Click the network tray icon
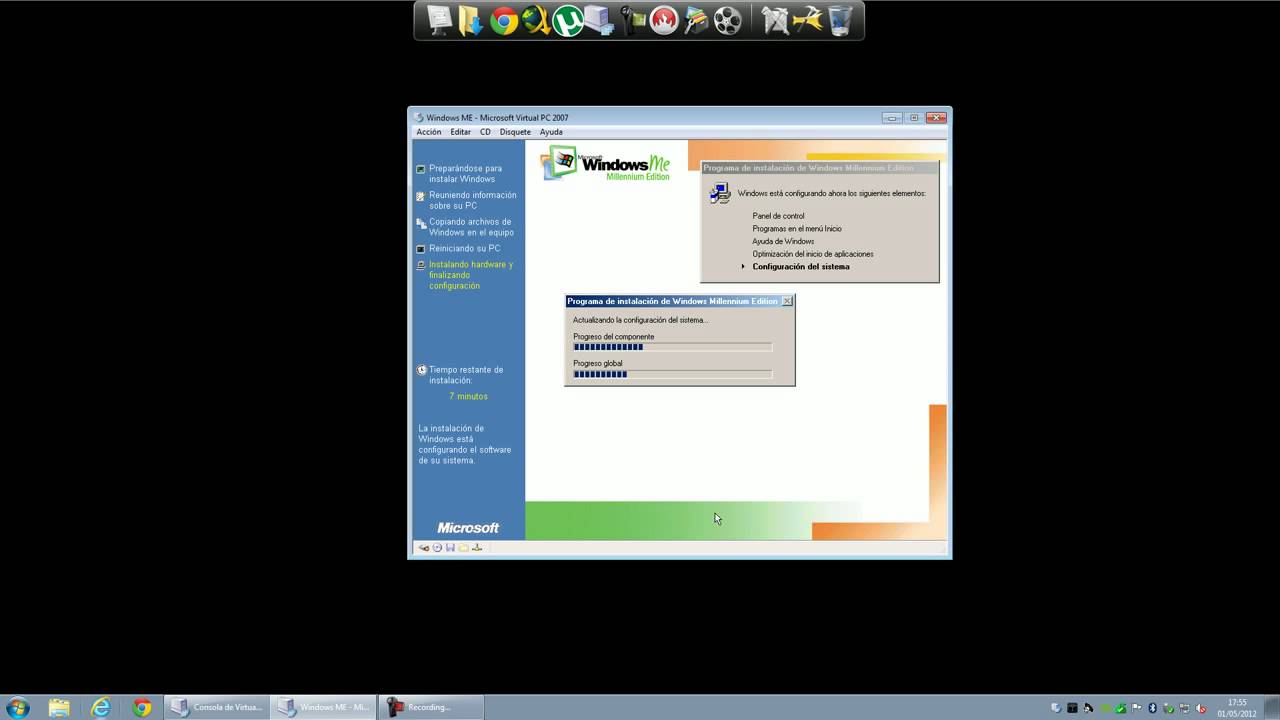The image size is (1280, 720). click(1184, 708)
